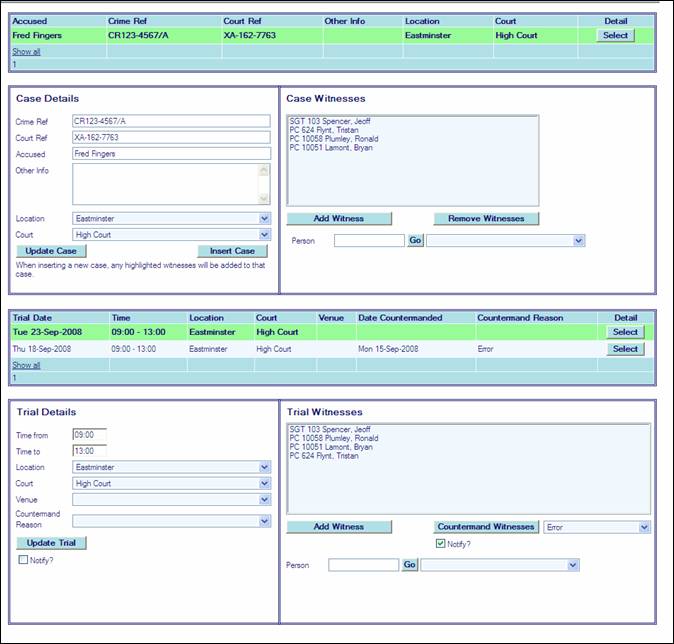Click Show all link in cases table
Screen dimensions: 674x644
coord(26,51)
